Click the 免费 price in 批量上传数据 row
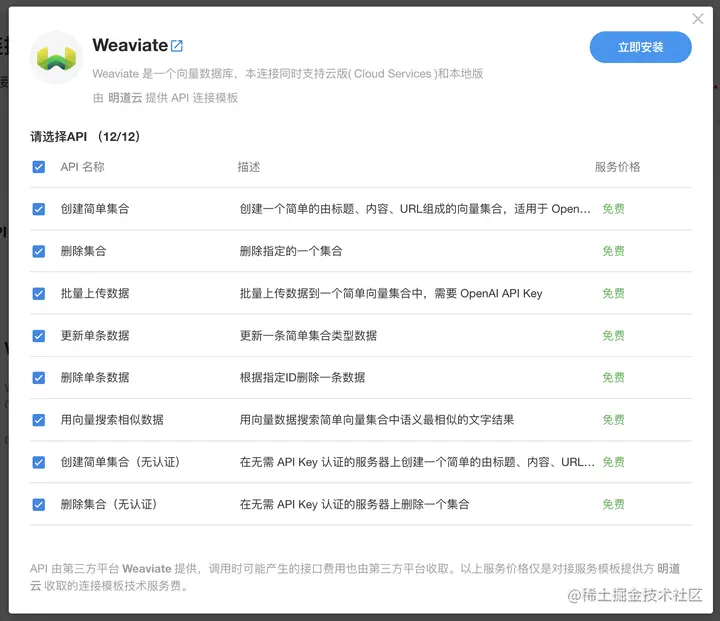This screenshot has height=621, width=720. pyautogui.click(x=613, y=294)
